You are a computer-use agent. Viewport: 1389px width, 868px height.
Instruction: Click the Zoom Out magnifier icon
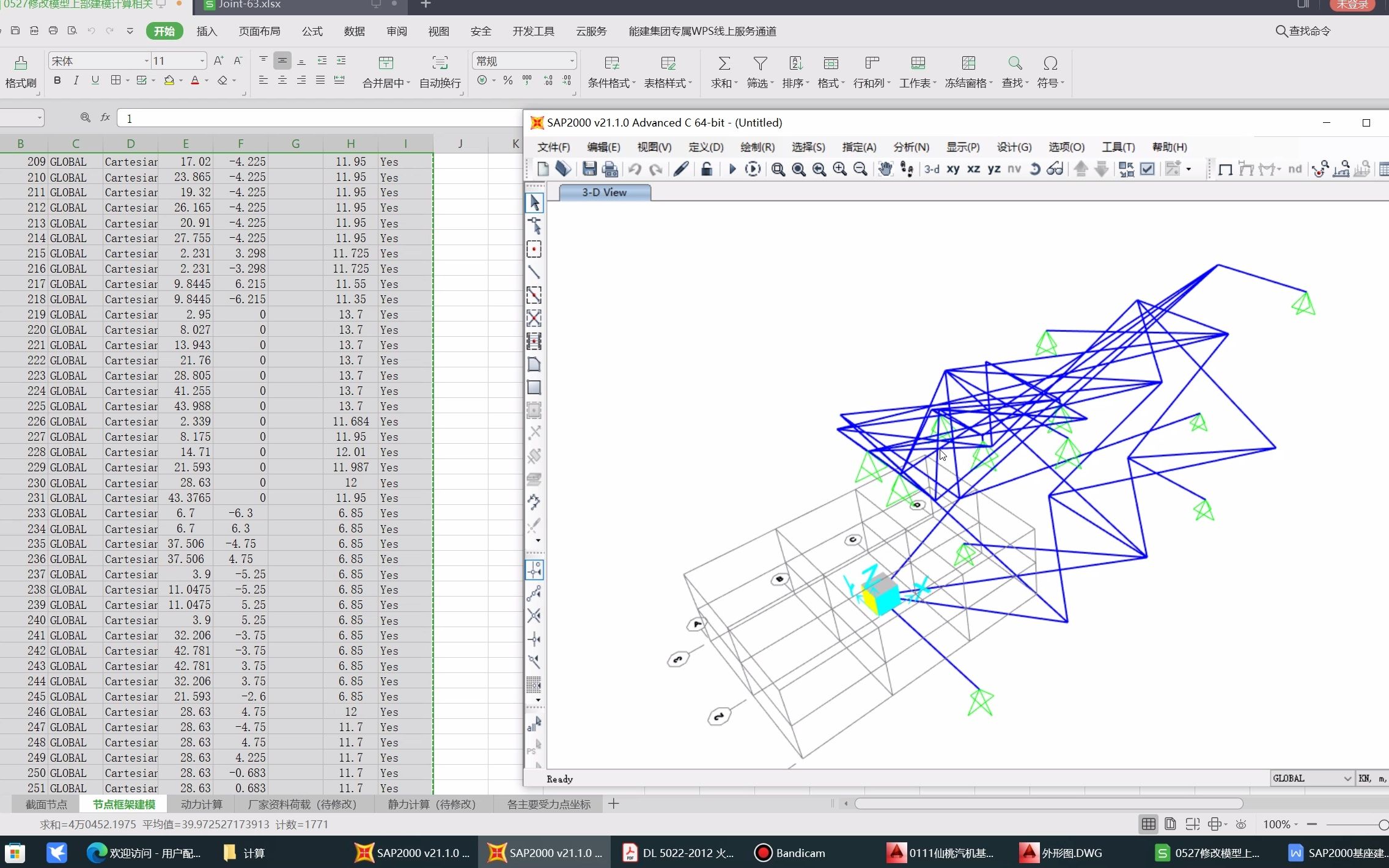(x=860, y=169)
